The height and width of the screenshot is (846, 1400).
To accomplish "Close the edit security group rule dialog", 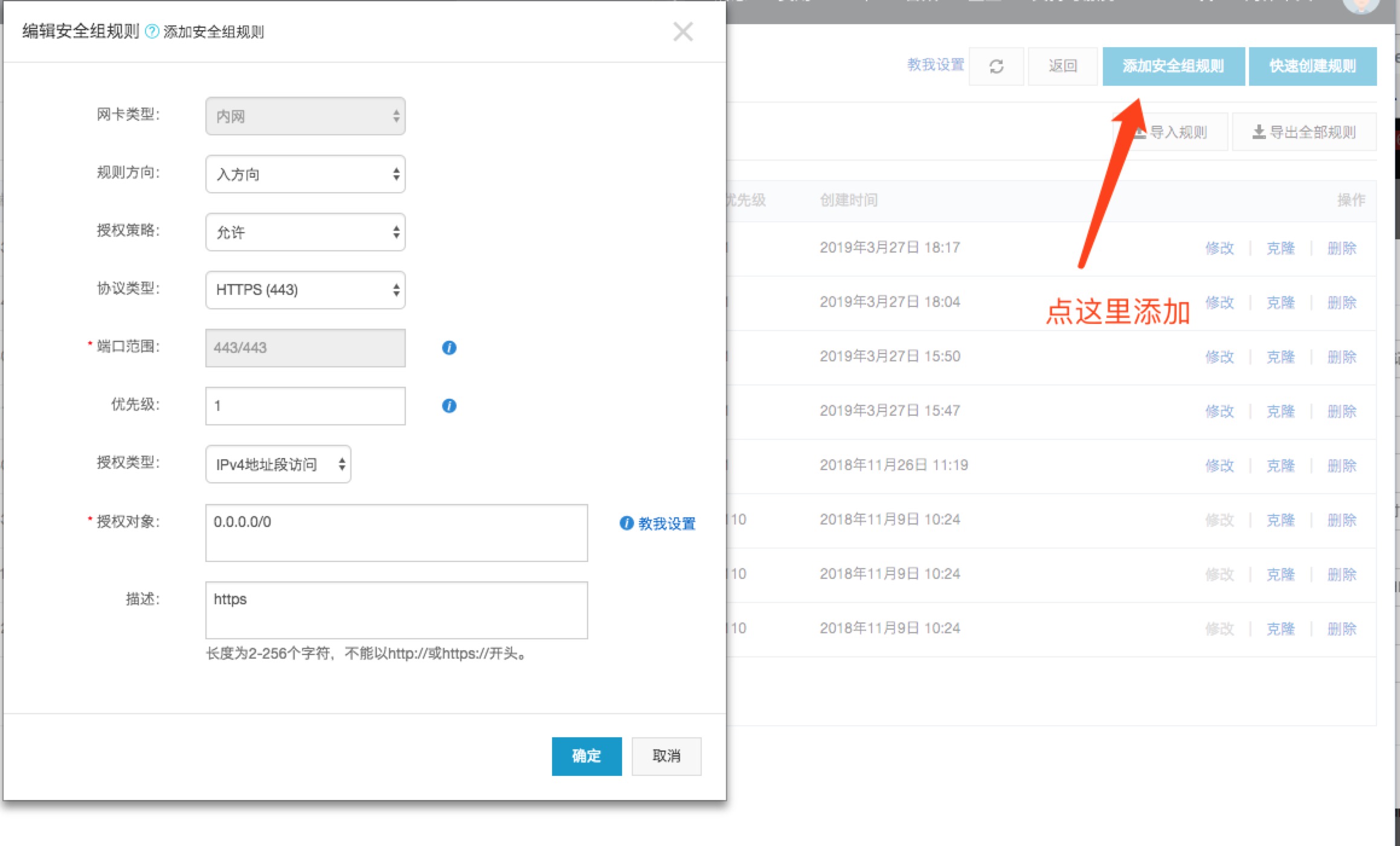I will 683,31.
